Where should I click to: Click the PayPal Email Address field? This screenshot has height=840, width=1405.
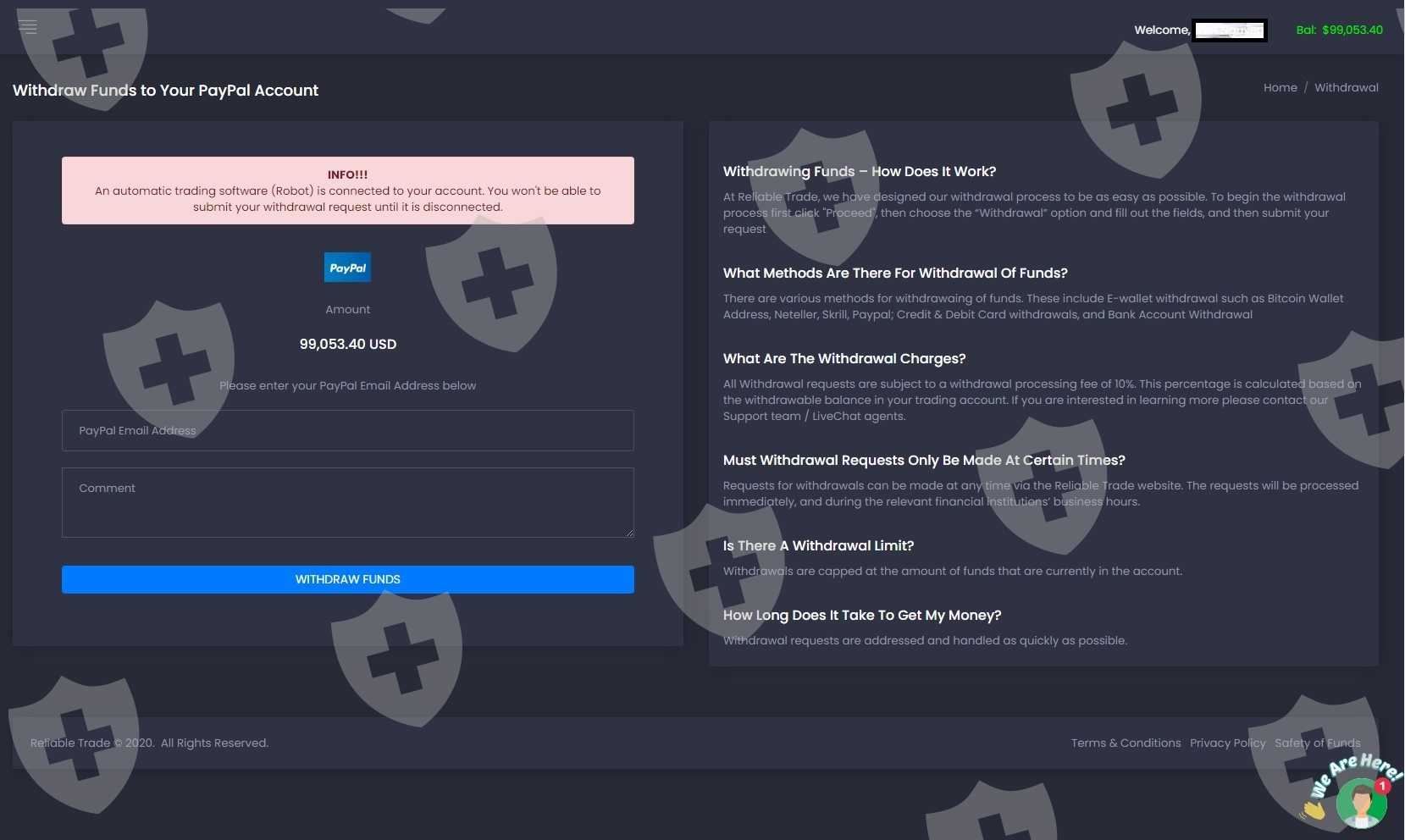[347, 430]
